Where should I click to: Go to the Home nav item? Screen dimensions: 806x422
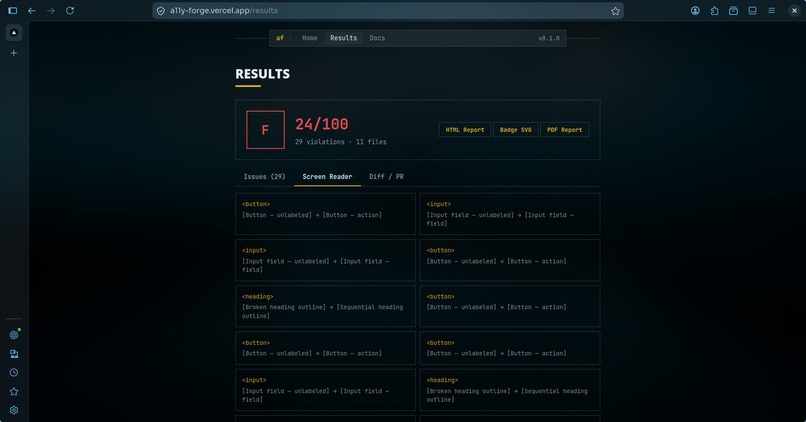click(309, 38)
